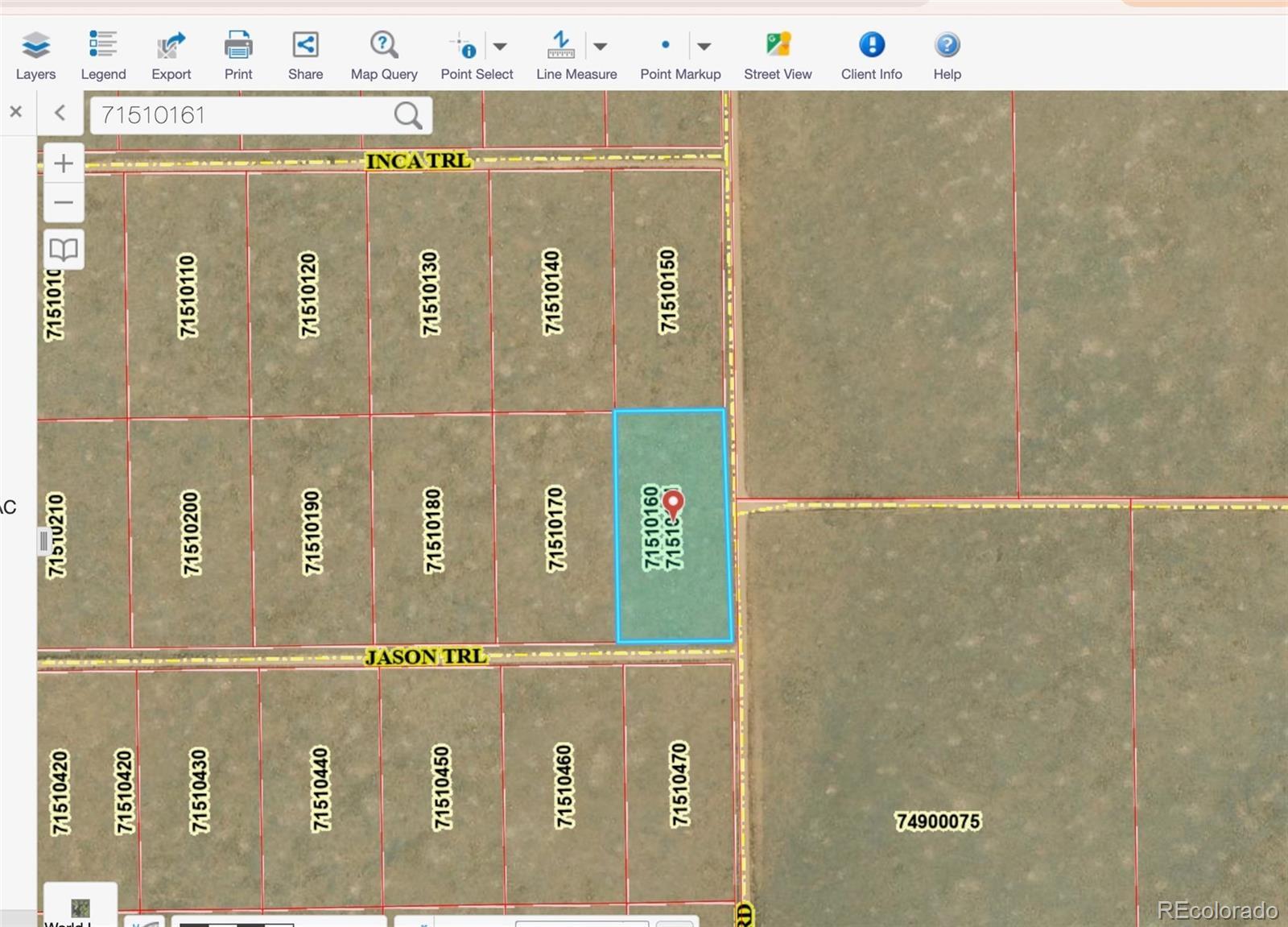Screen dimensions: 1288x927
Task: Click the search magnifier button
Action: (x=408, y=115)
